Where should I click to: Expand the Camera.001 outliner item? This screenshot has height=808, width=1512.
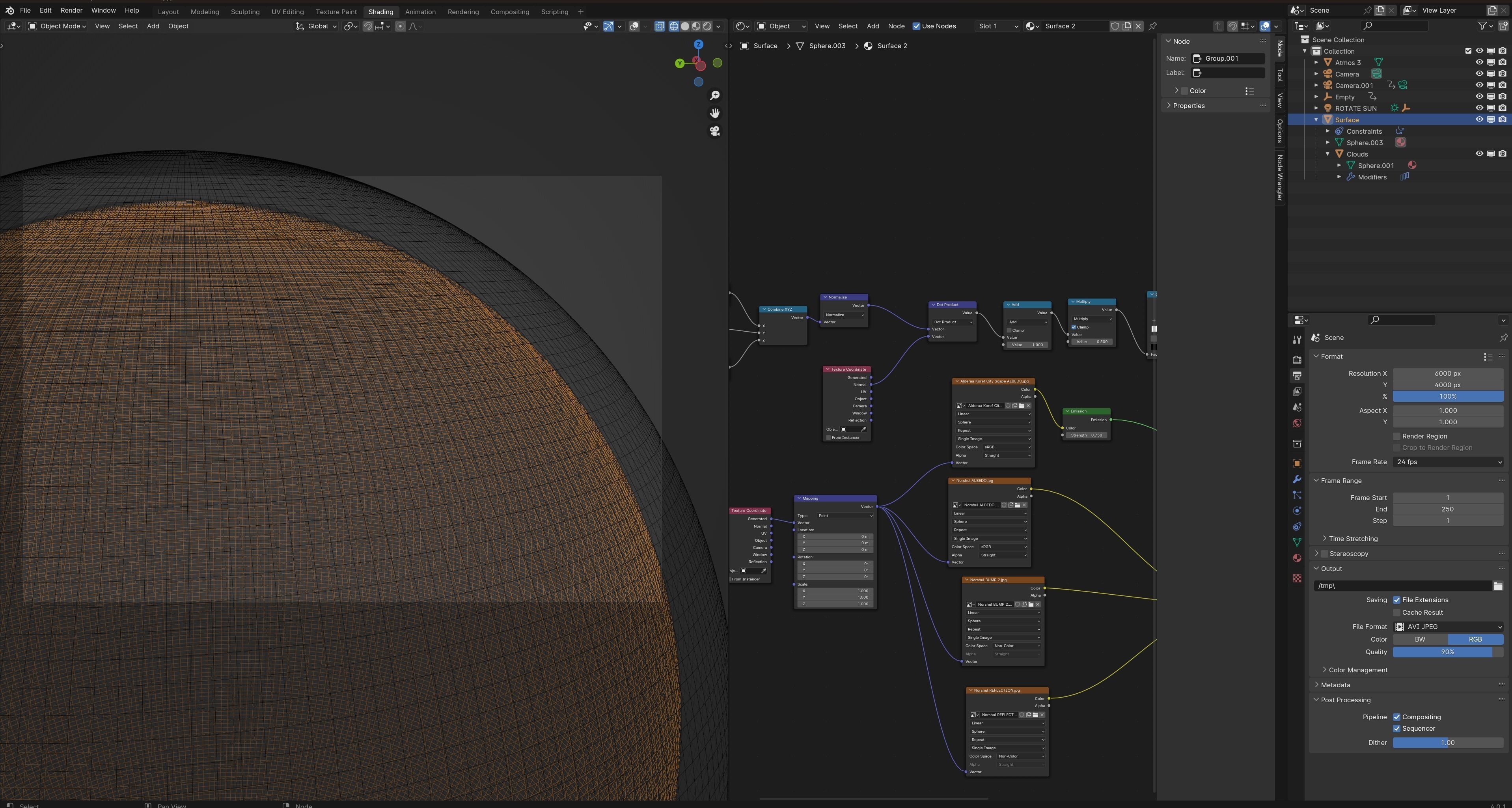coord(1316,85)
